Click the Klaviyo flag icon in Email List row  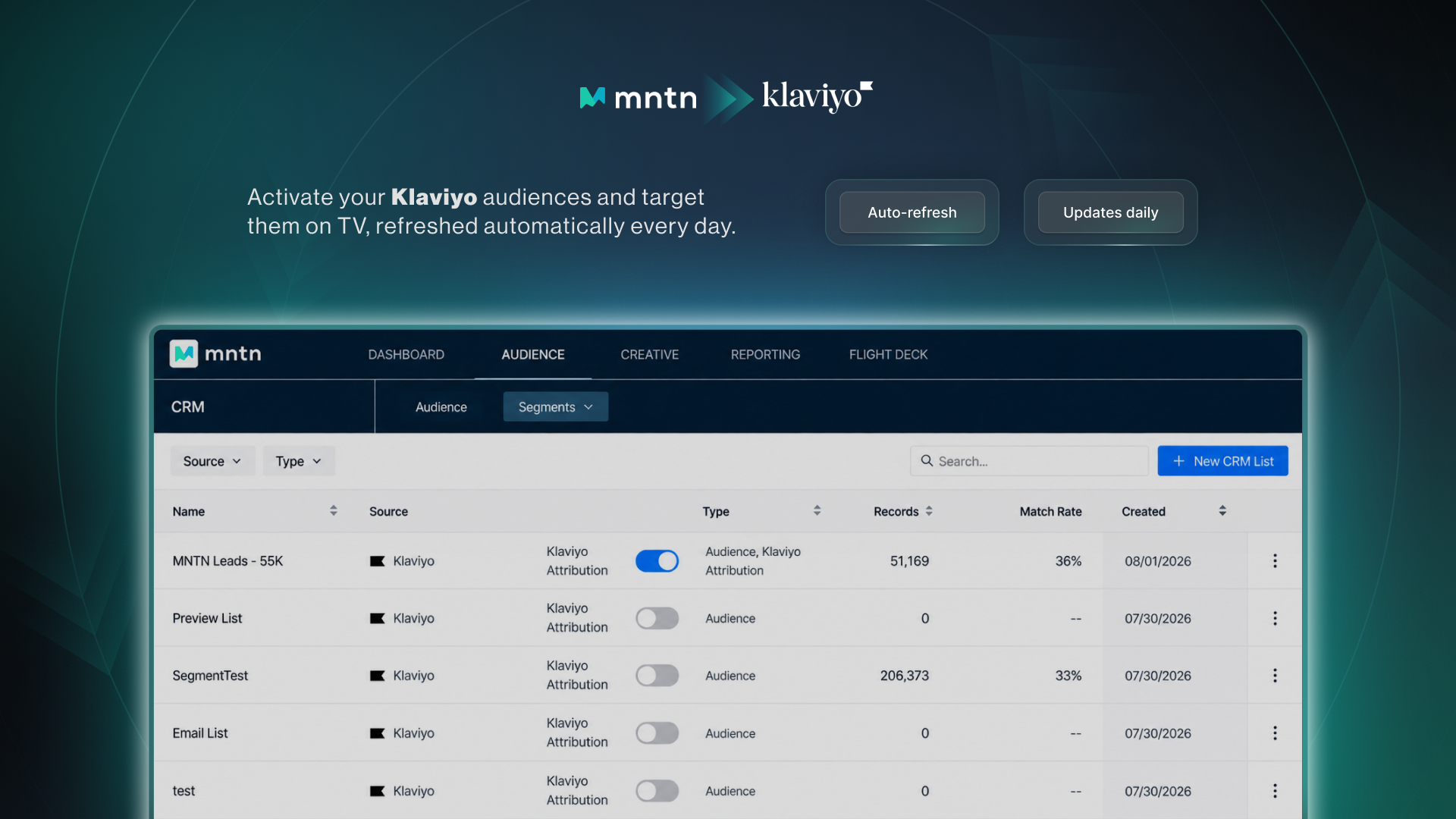[x=377, y=733]
